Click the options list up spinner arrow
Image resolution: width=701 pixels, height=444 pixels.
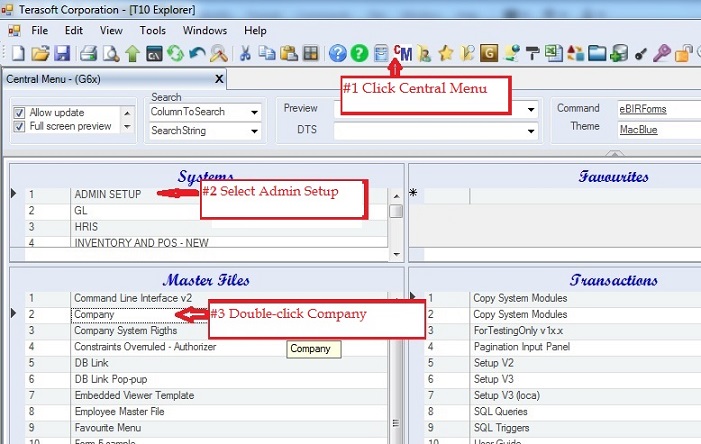[x=127, y=113]
